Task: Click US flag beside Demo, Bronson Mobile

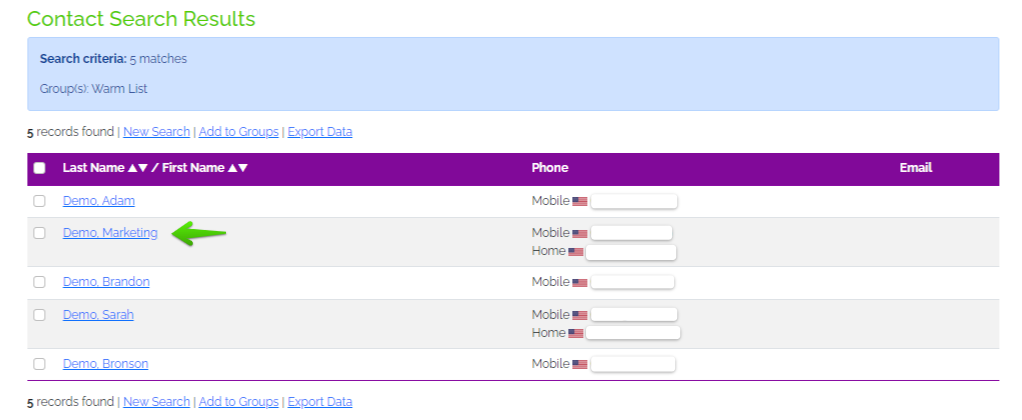Action: [580, 365]
